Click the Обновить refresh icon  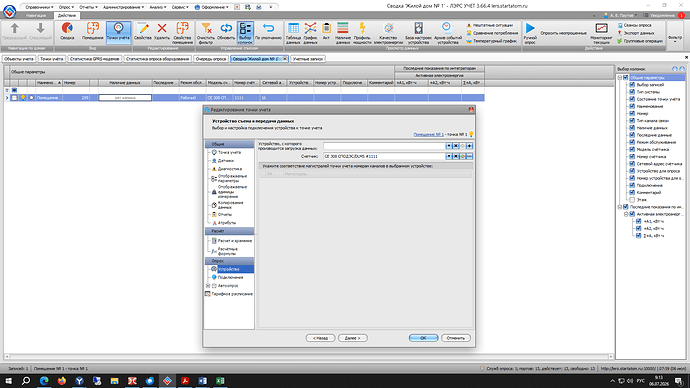(x=226, y=32)
